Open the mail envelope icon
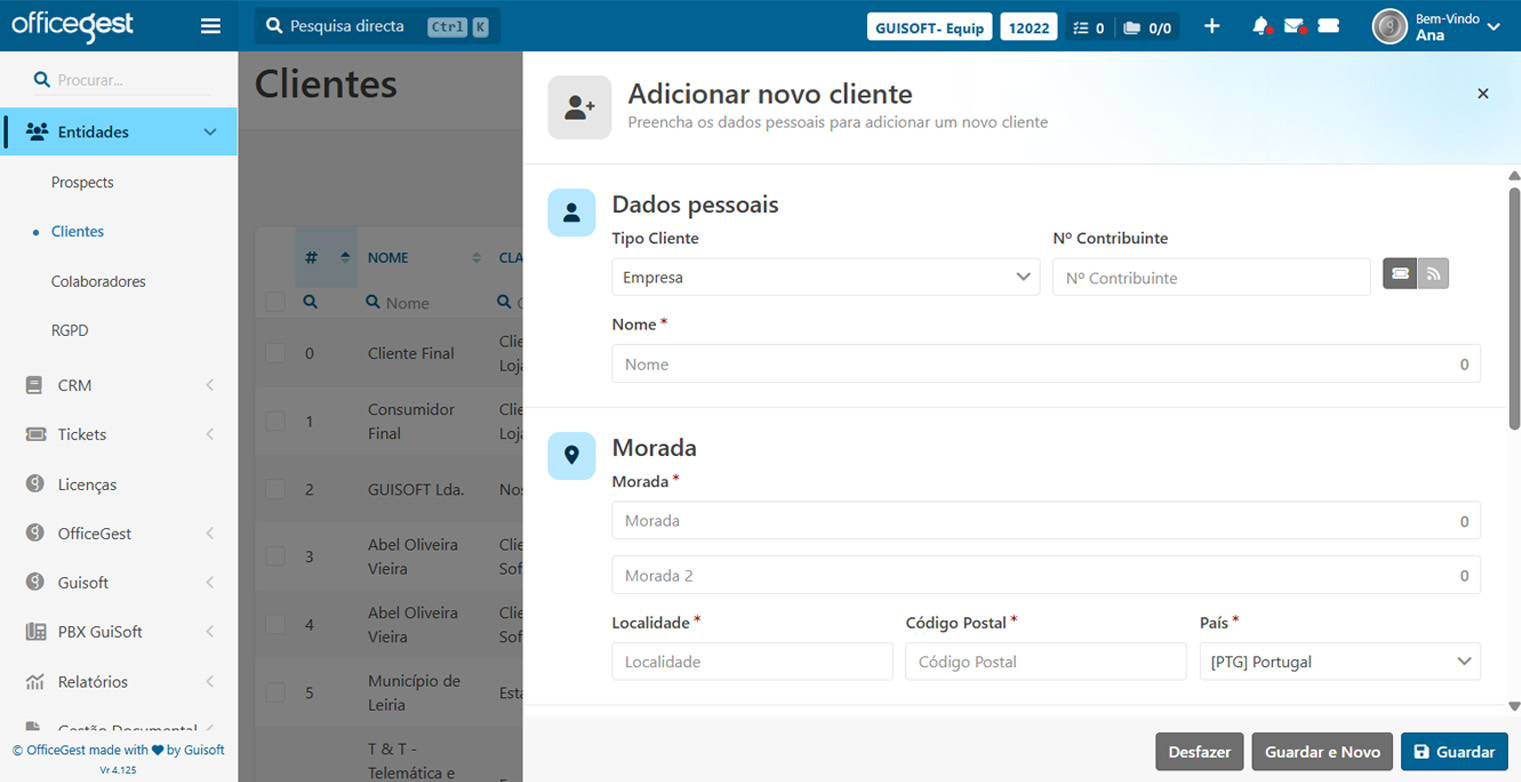This screenshot has height=782, width=1521. pyautogui.click(x=1295, y=26)
